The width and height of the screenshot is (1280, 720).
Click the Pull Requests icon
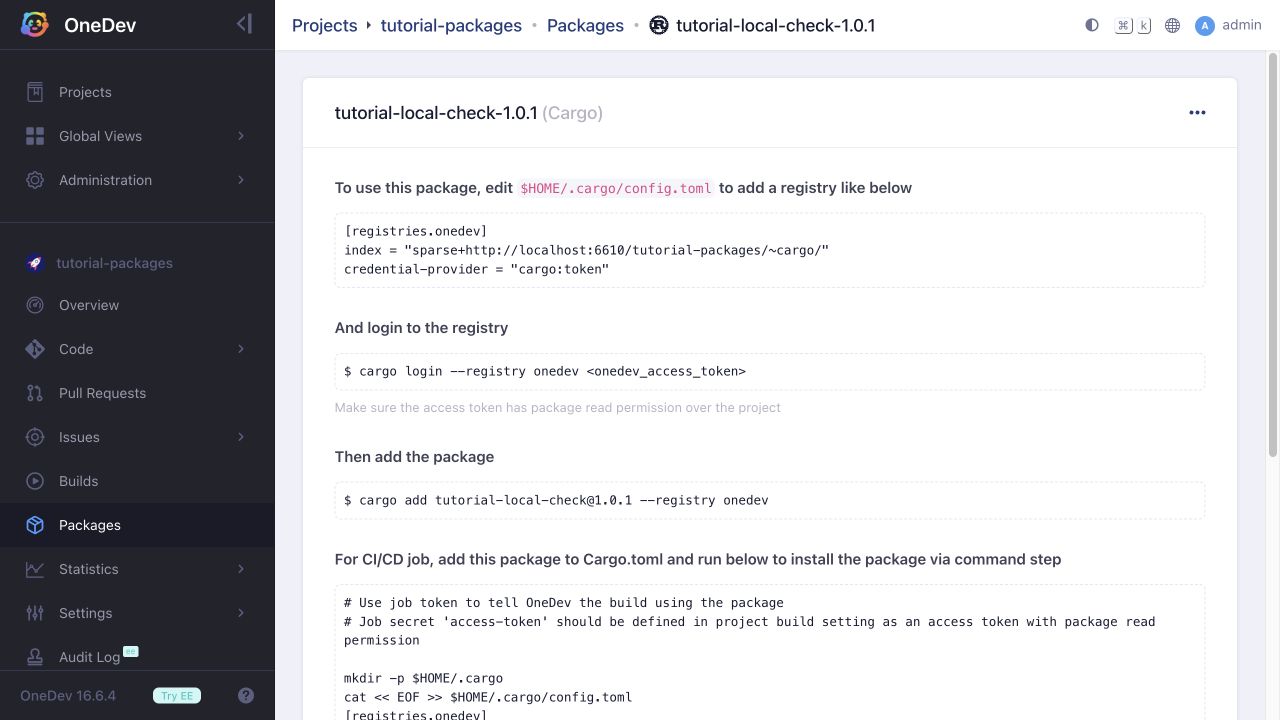click(x=35, y=393)
